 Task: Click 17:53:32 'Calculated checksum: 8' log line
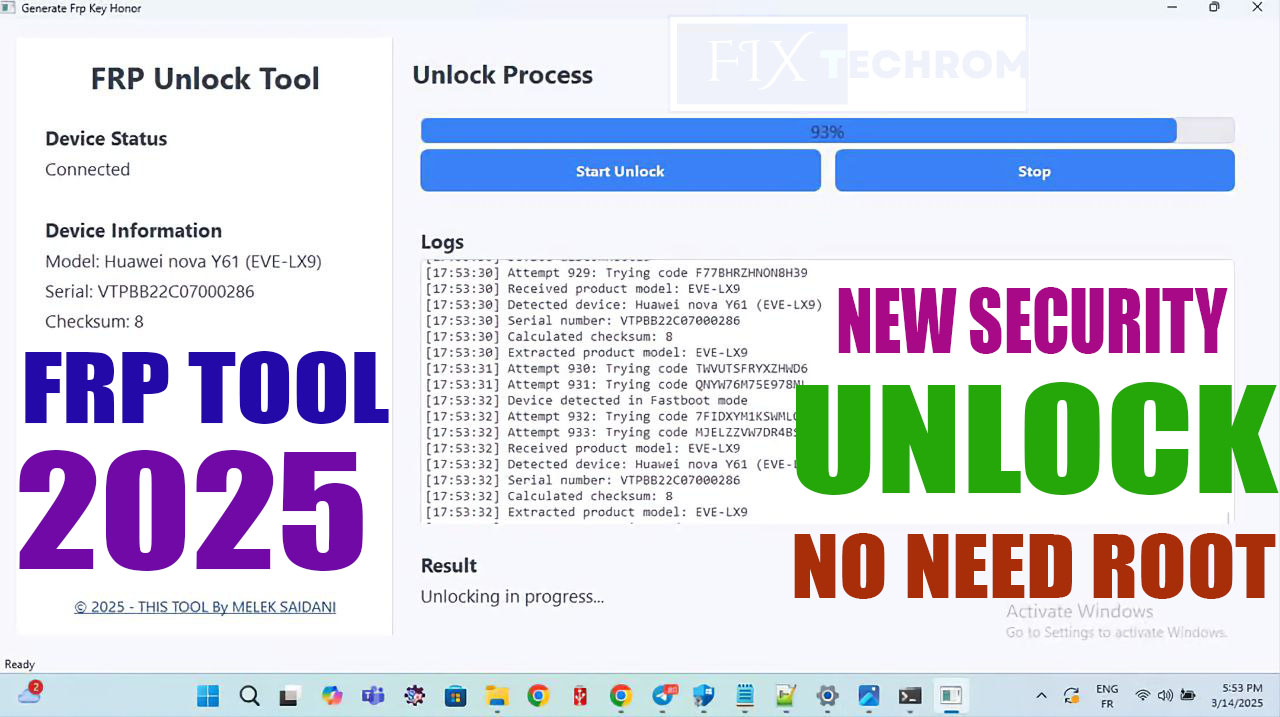[549, 496]
